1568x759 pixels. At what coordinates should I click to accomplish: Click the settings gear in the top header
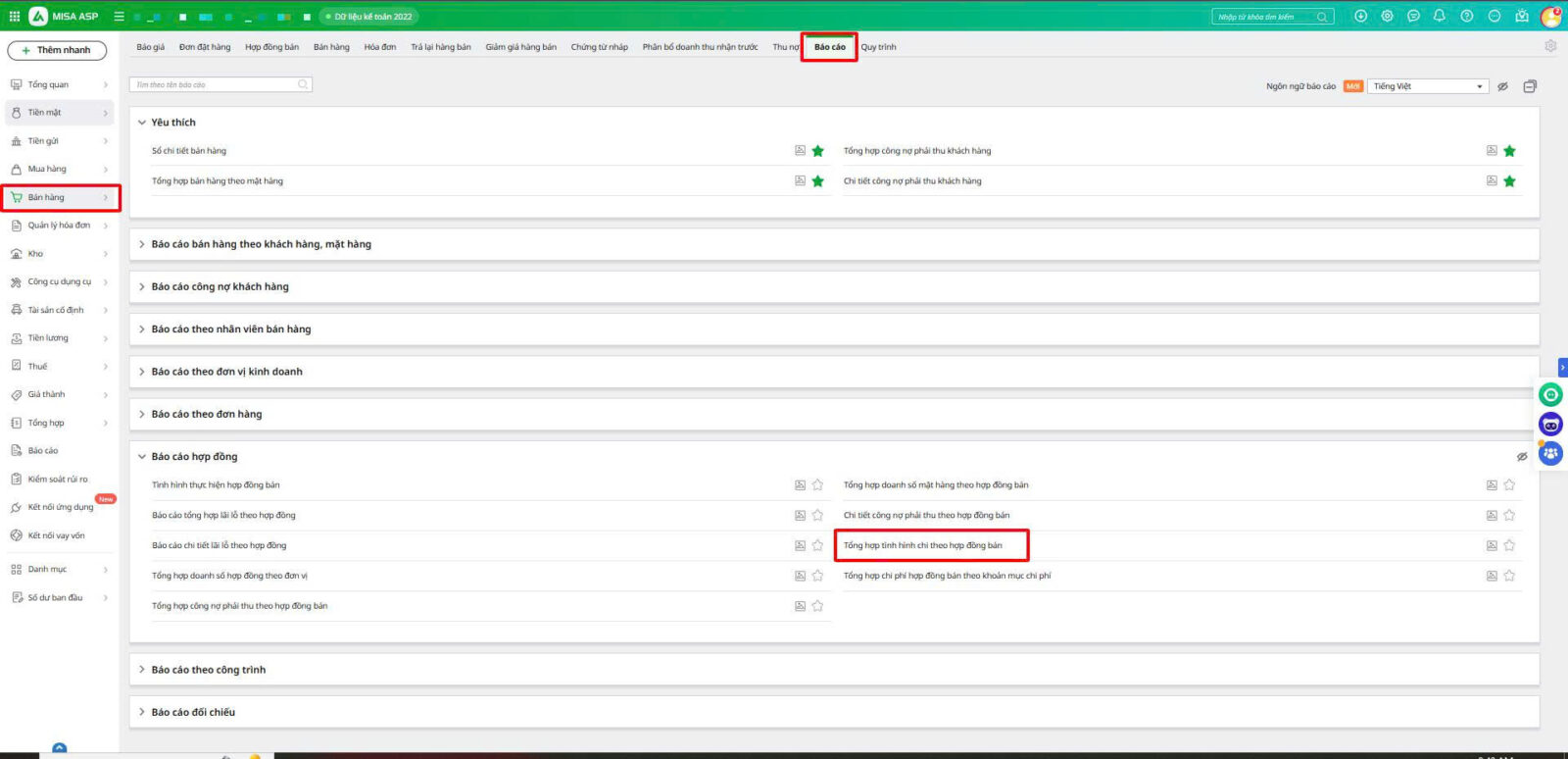coord(1387,16)
